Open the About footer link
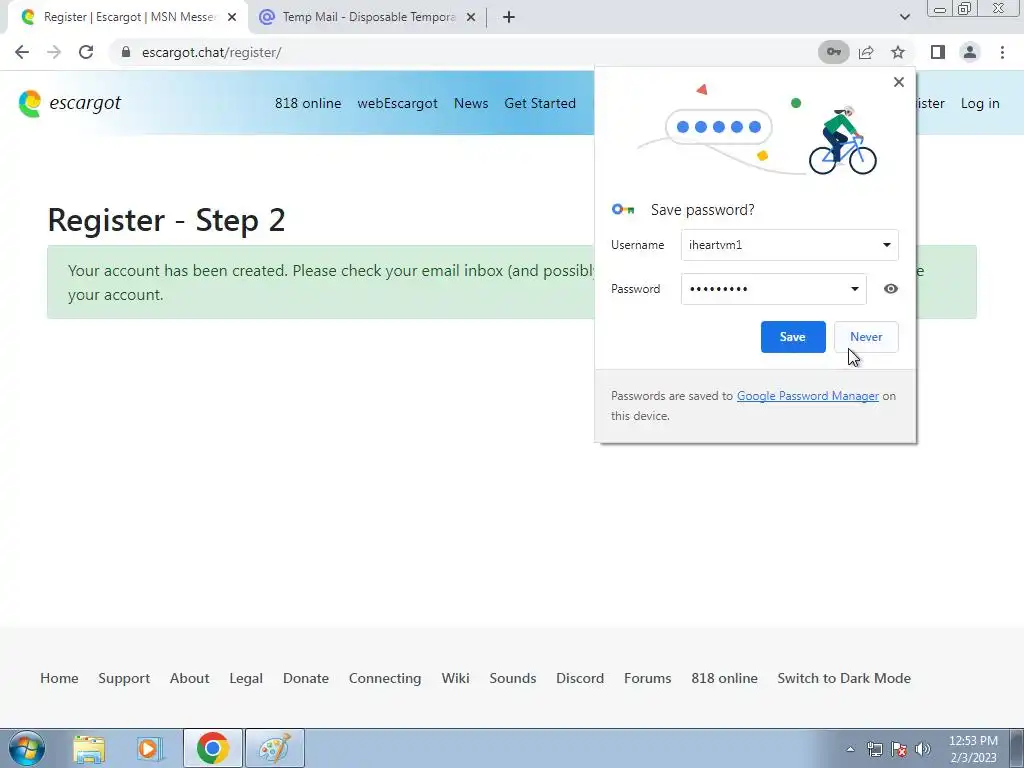This screenshot has height=768, width=1024. 189,678
